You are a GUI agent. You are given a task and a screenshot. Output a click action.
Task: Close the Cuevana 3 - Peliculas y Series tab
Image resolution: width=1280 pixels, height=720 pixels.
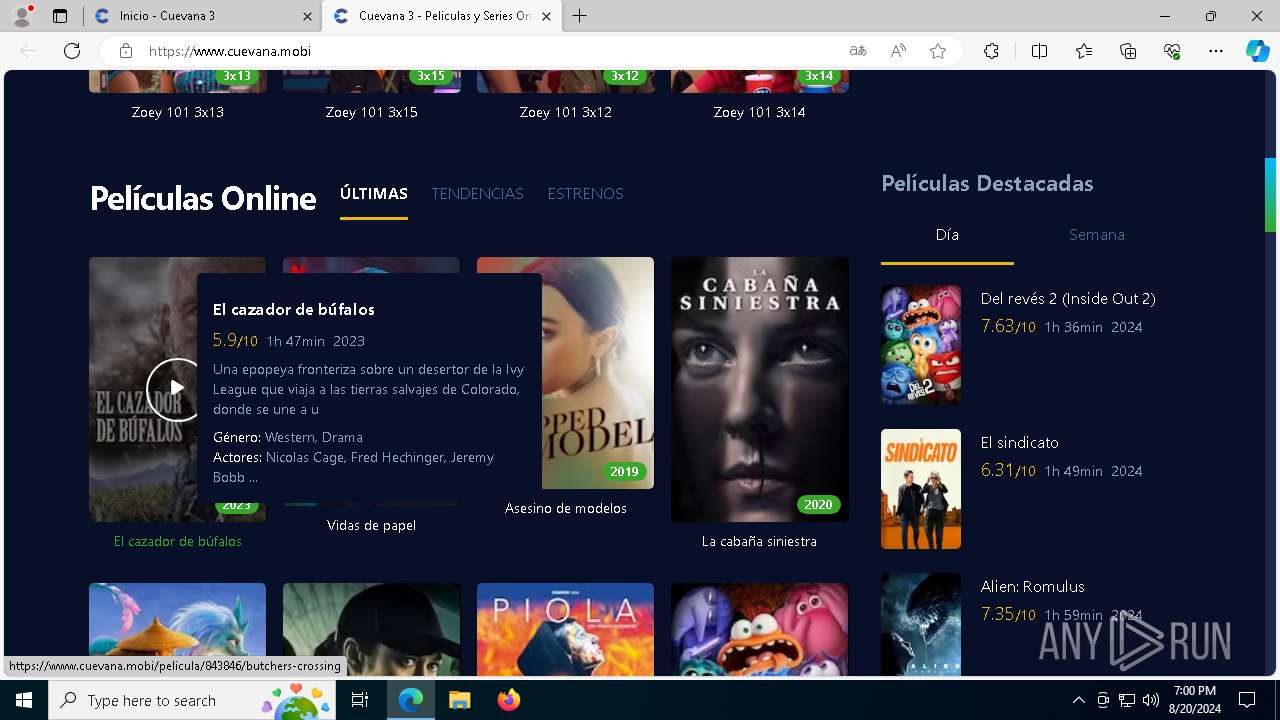[545, 16]
